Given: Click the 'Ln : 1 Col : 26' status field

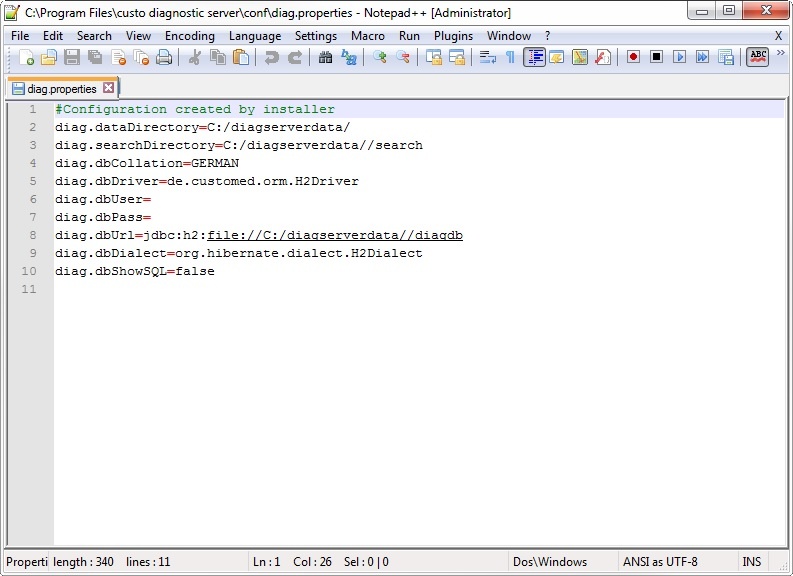Looking at the screenshot, I should (292, 562).
